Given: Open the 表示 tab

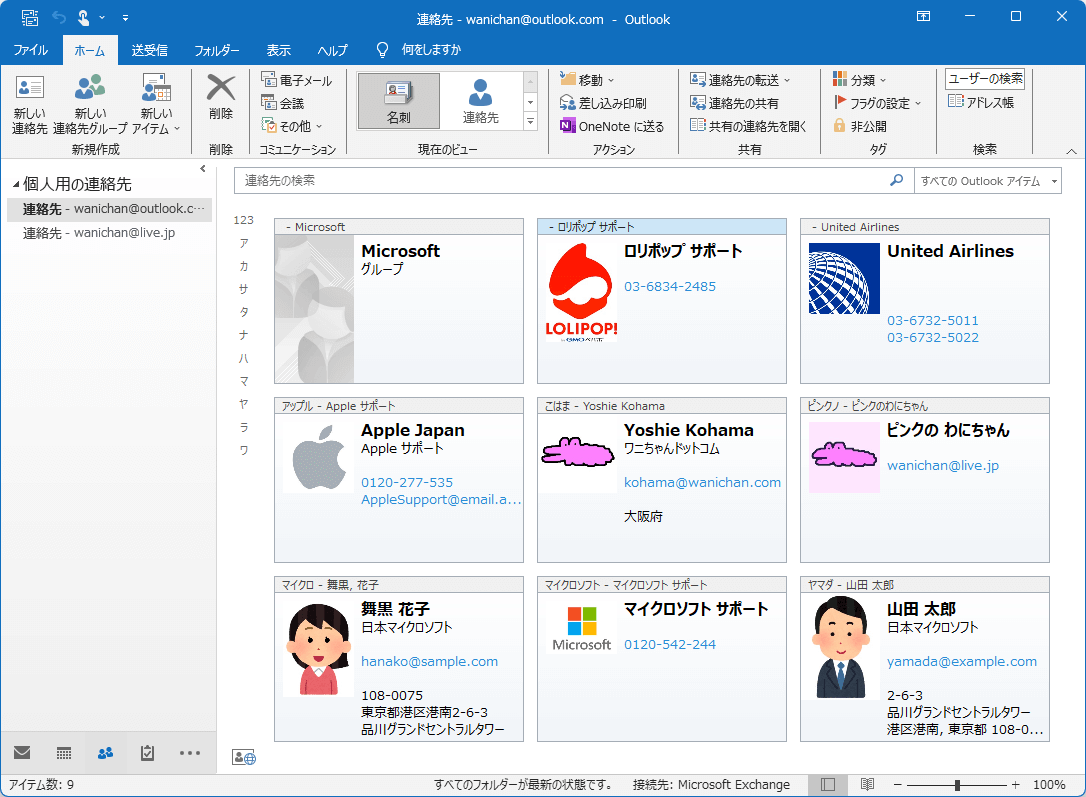Looking at the screenshot, I should click(278, 50).
